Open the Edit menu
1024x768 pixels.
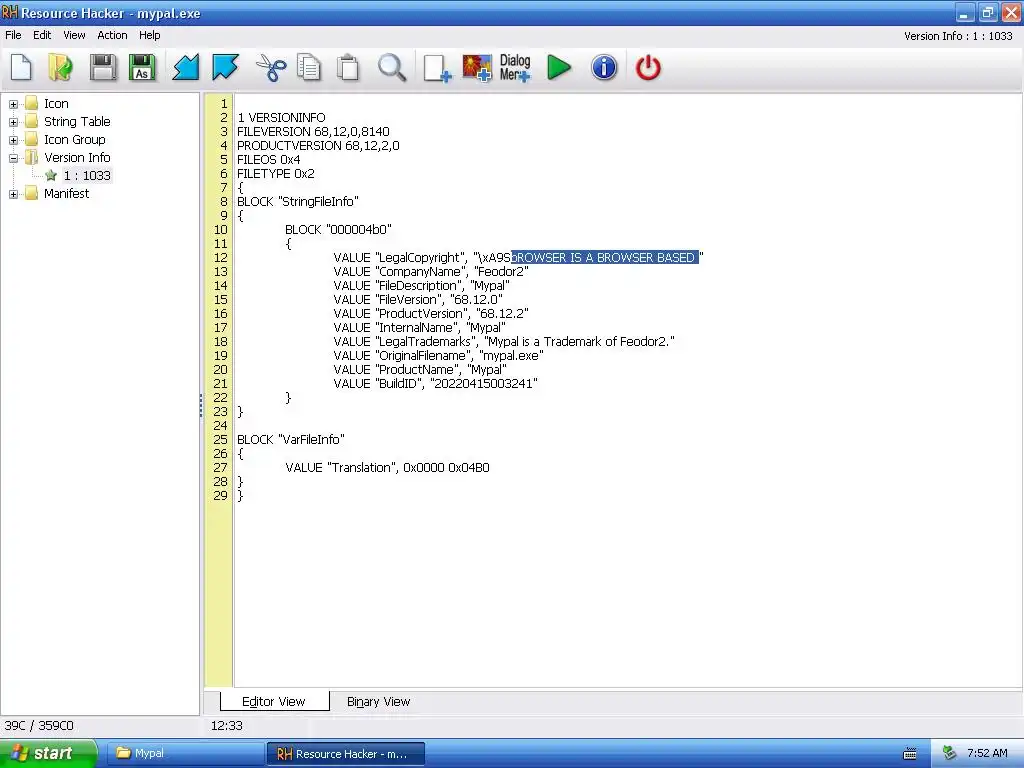42,35
